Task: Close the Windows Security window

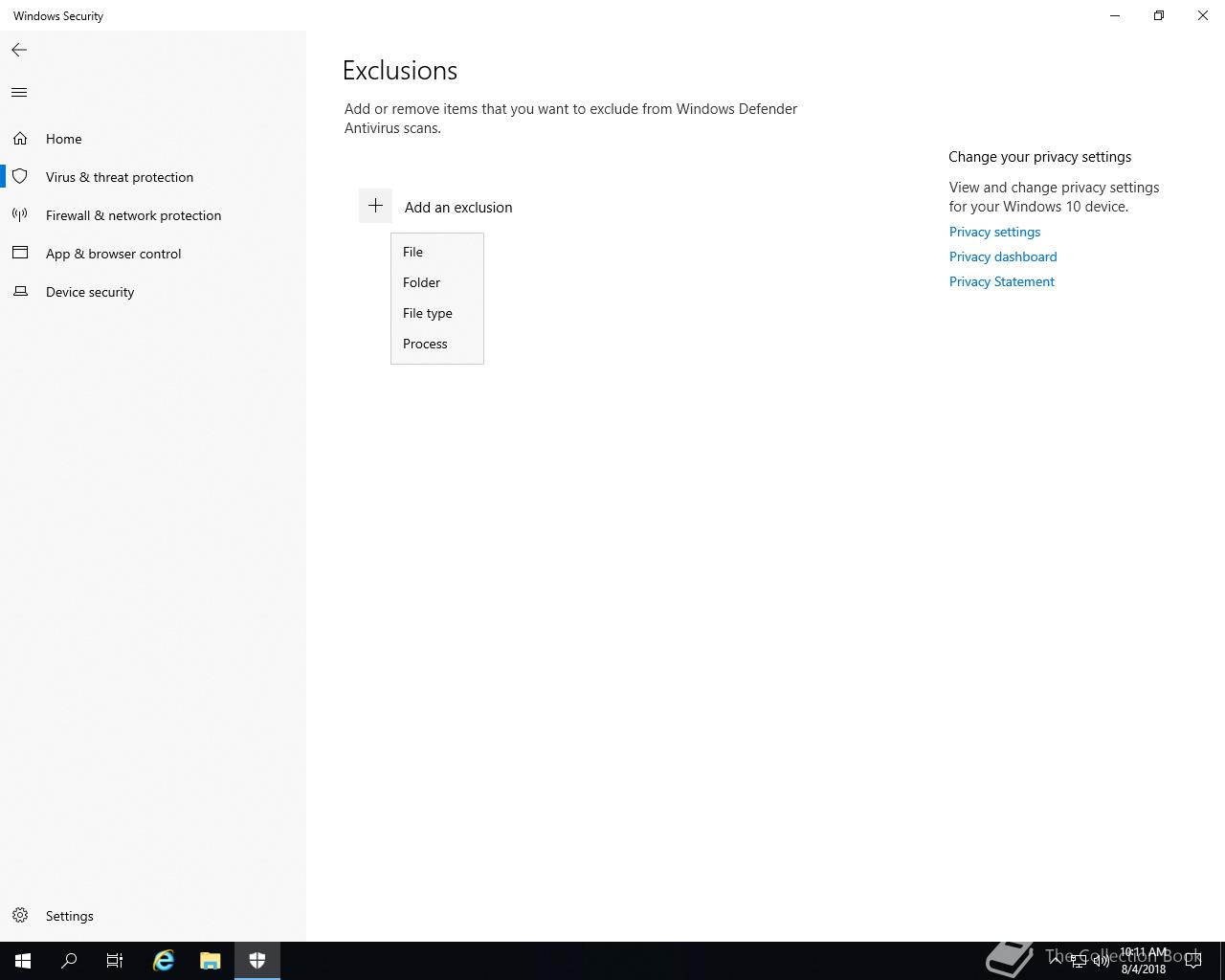Action: point(1203,15)
